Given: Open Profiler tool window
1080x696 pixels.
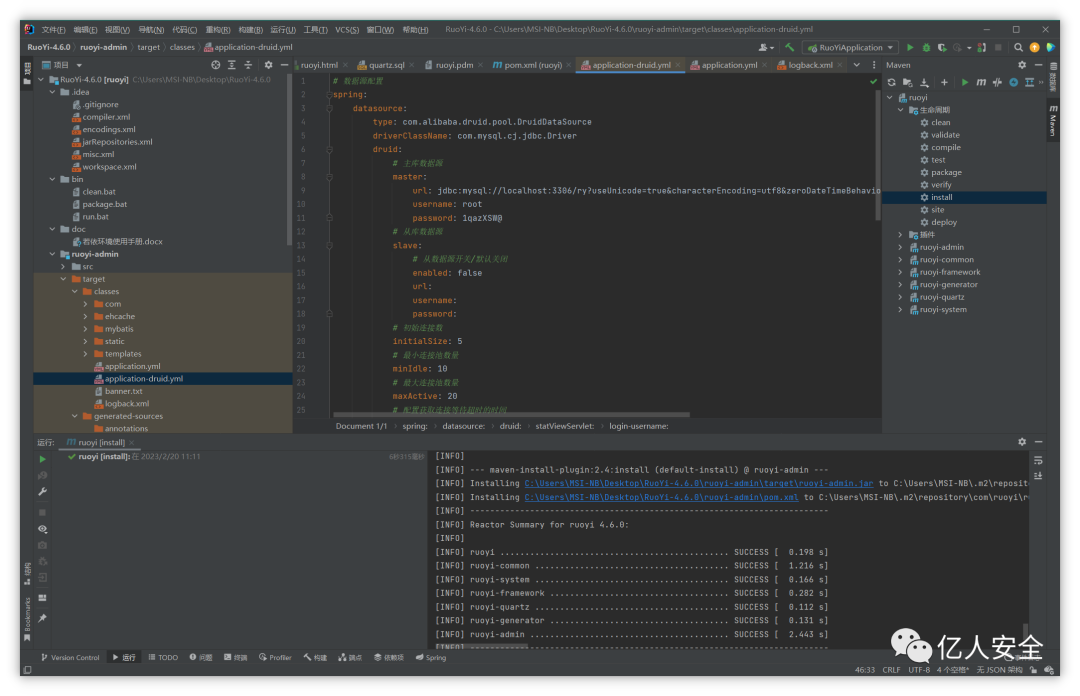Looking at the screenshot, I should click(275, 657).
